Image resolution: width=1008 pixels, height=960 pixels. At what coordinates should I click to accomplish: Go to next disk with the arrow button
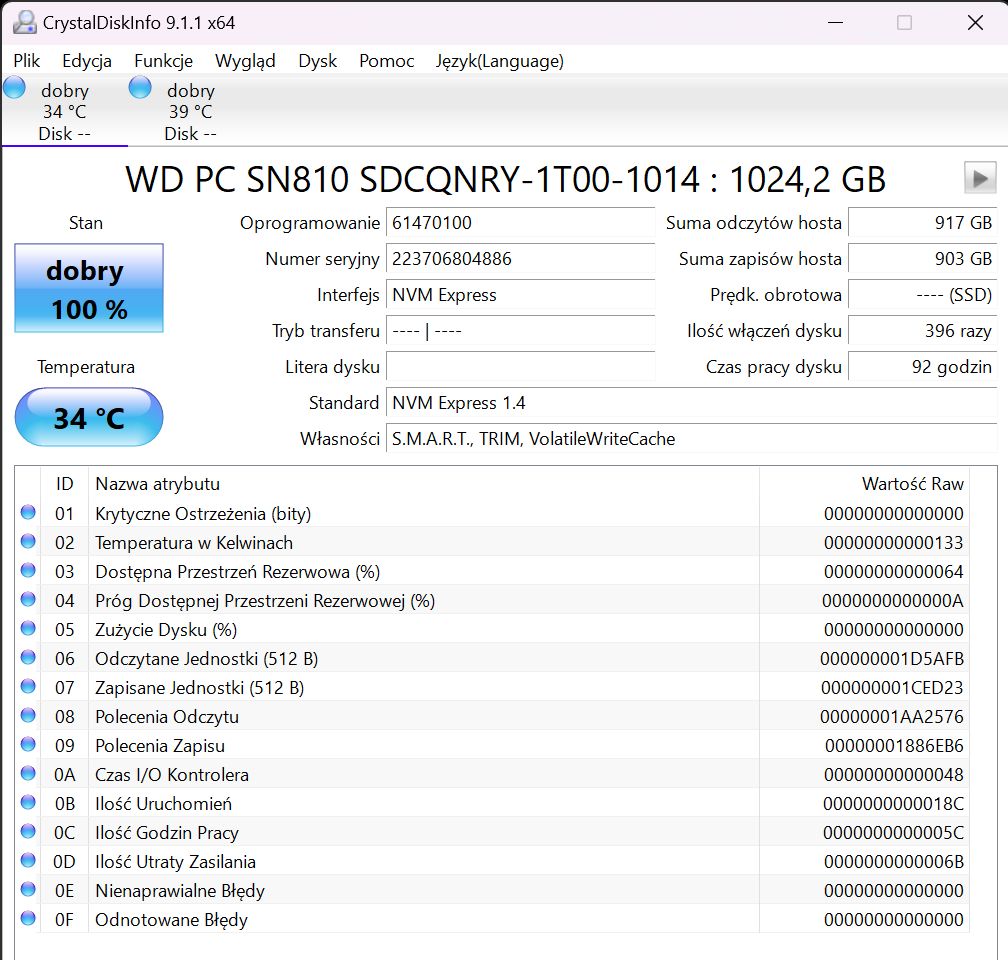click(980, 178)
